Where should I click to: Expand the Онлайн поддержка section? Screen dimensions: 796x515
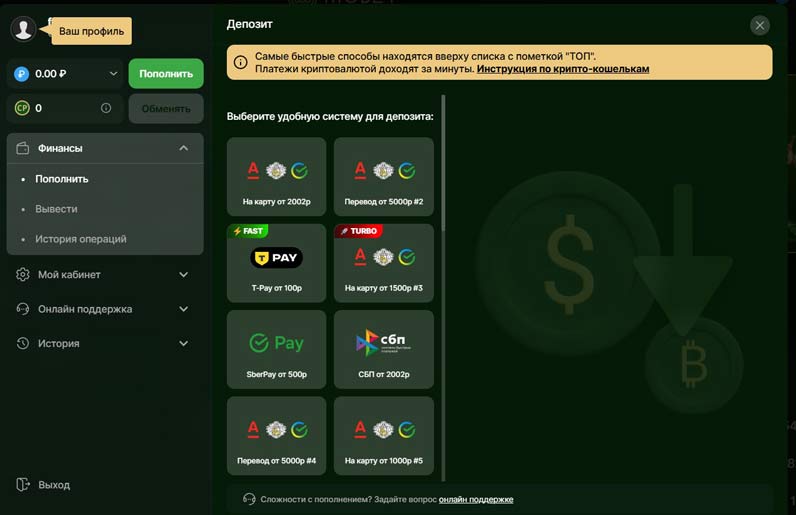[183, 309]
